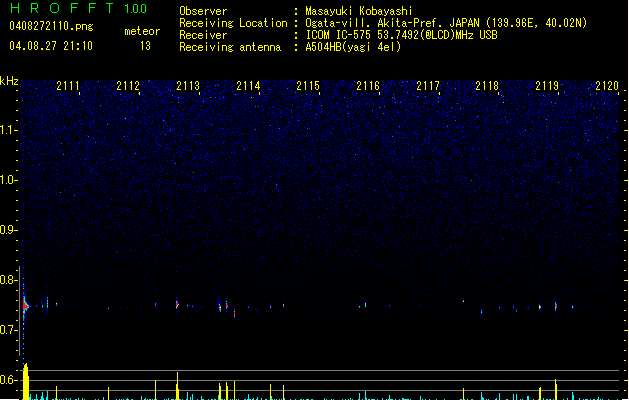Click the 2115 time axis label
This screenshot has width=629, height=400.
[308, 85]
